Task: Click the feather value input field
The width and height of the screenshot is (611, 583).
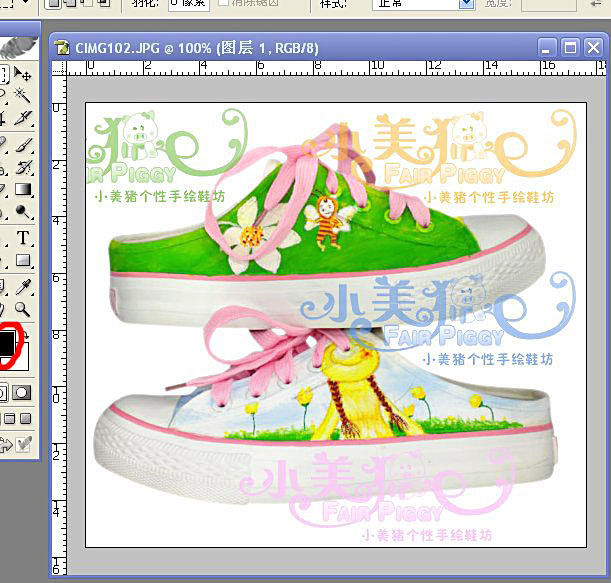Action: pos(189,4)
